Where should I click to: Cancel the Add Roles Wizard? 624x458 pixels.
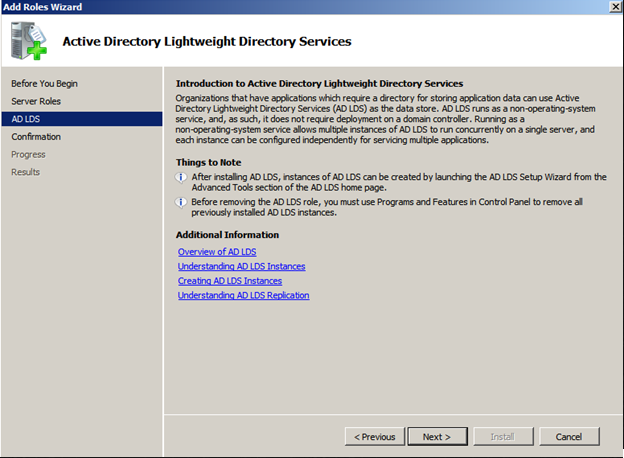[569, 437]
